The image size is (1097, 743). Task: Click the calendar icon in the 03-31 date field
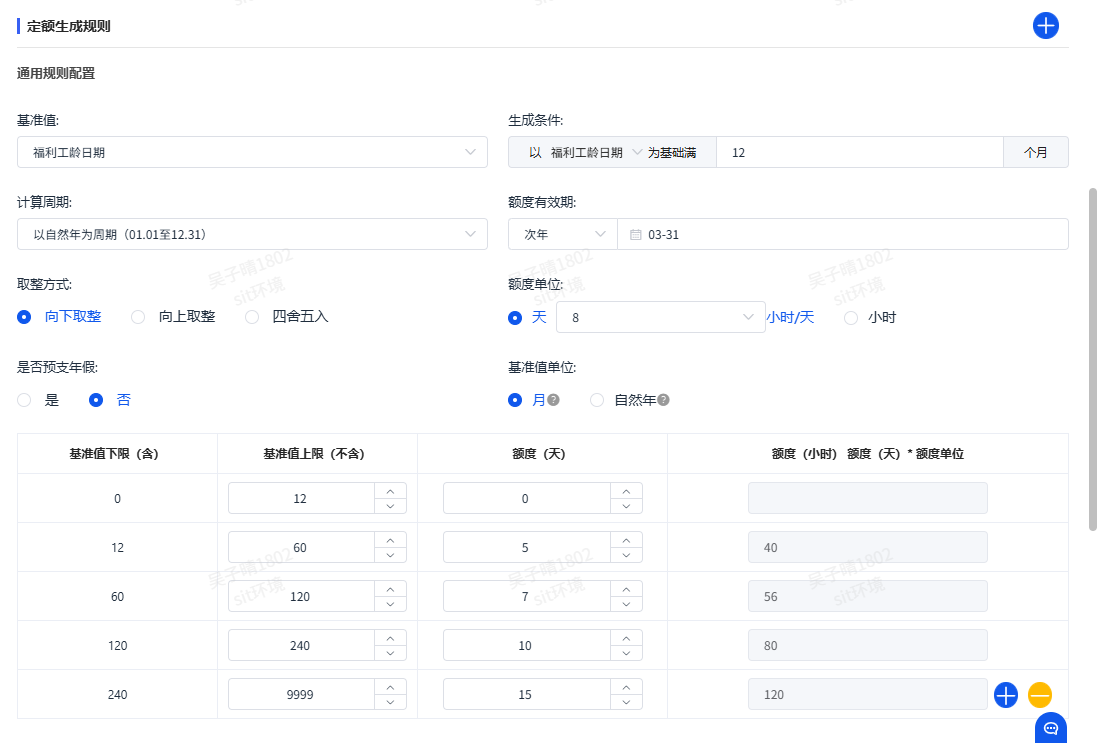(635, 234)
